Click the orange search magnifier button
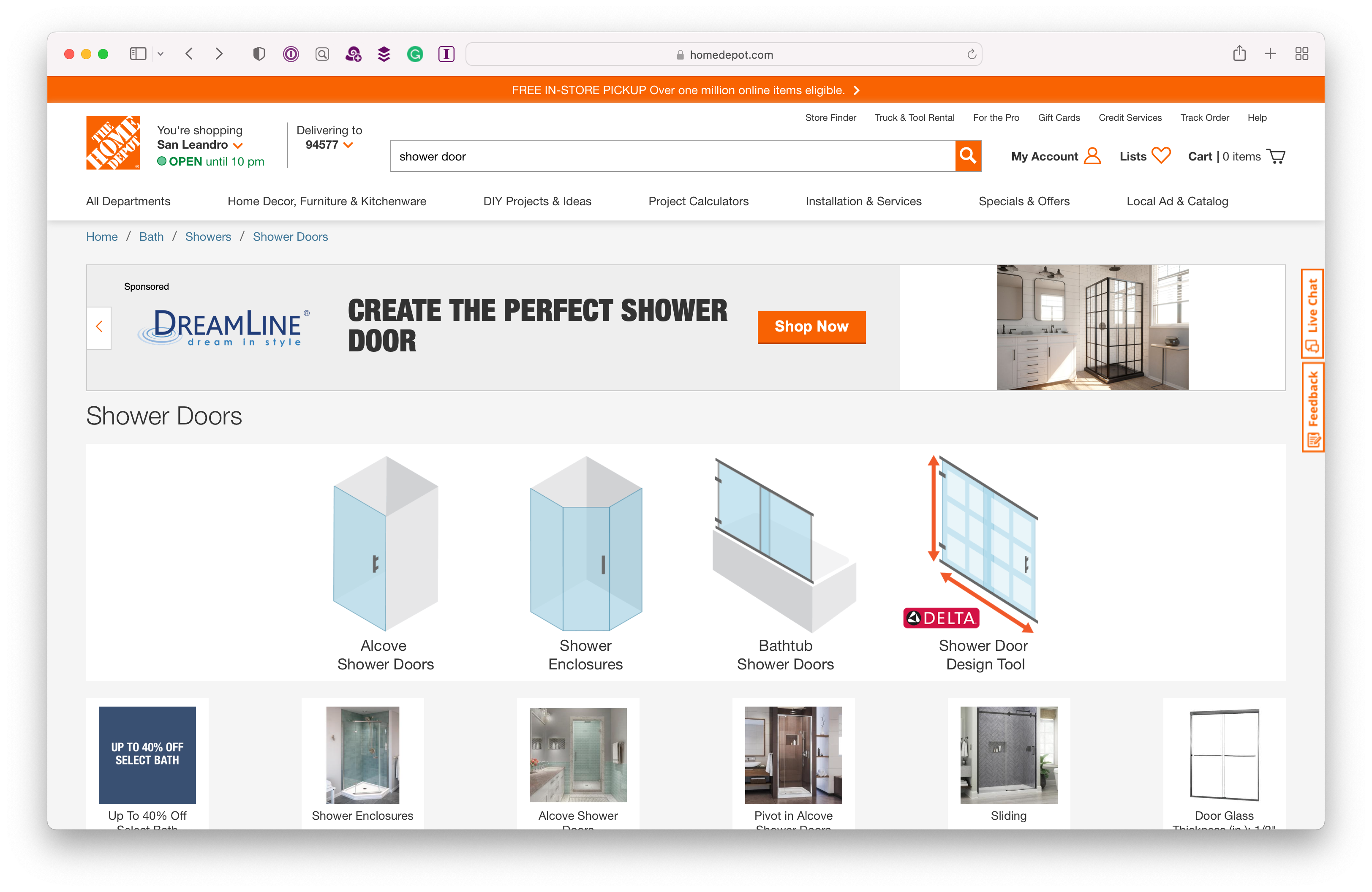This screenshot has height=892, width=1372. (968, 155)
